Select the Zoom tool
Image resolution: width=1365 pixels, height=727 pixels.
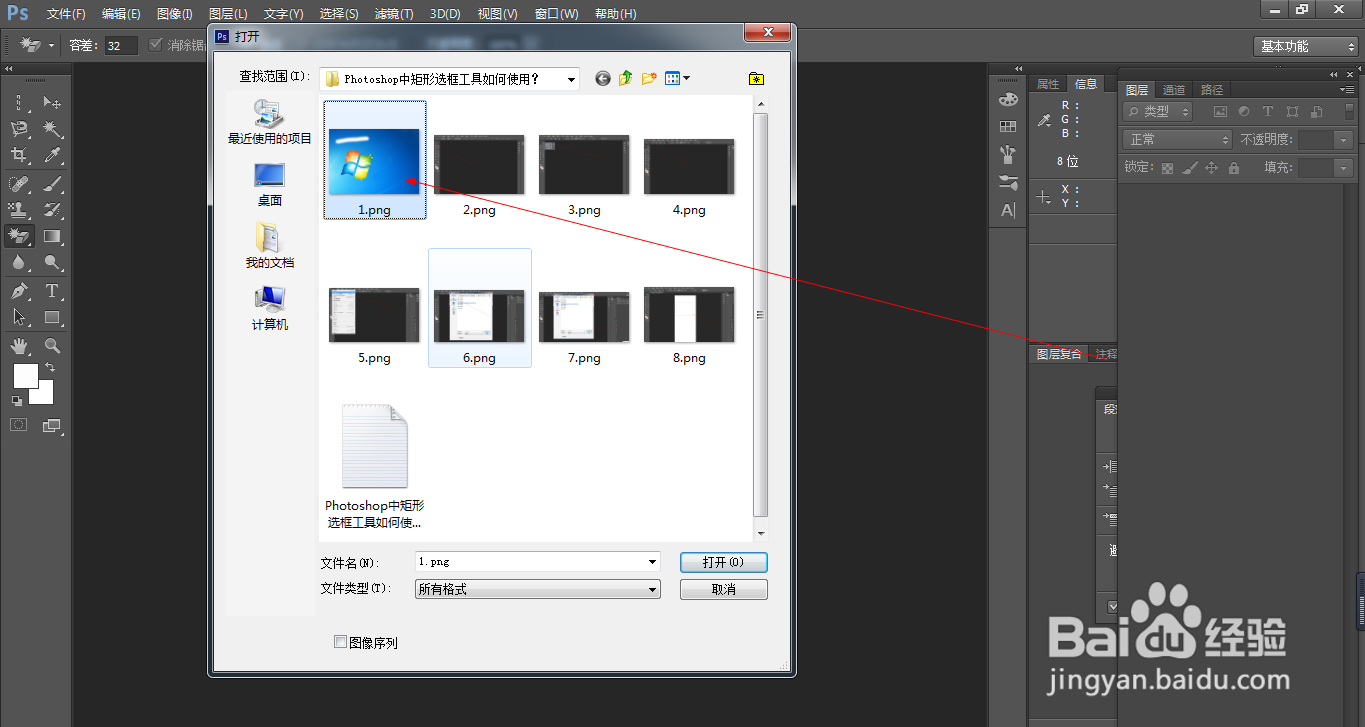(x=51, y=345)
